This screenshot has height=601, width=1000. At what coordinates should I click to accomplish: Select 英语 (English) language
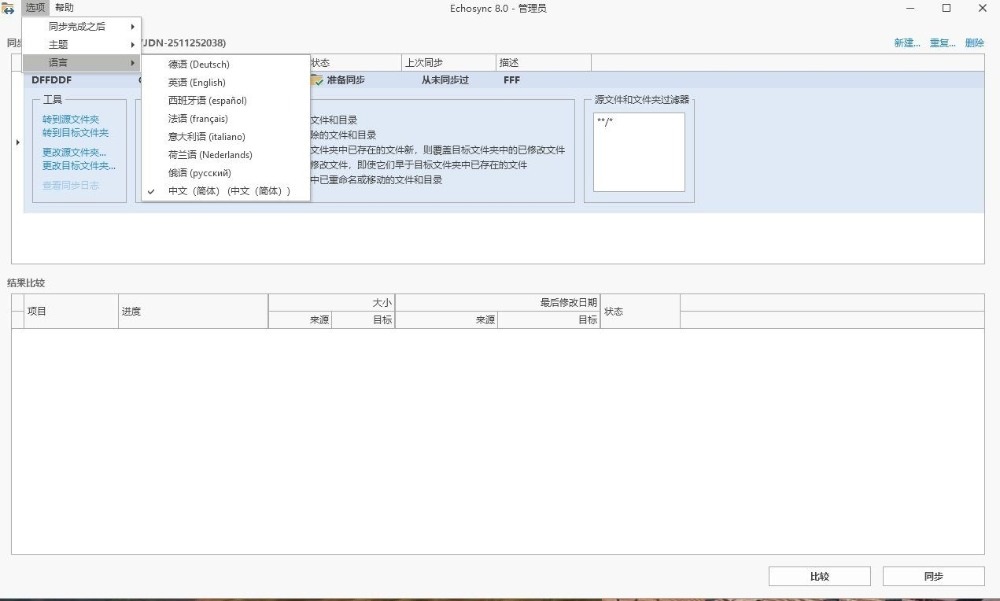(x=196, y=82)
